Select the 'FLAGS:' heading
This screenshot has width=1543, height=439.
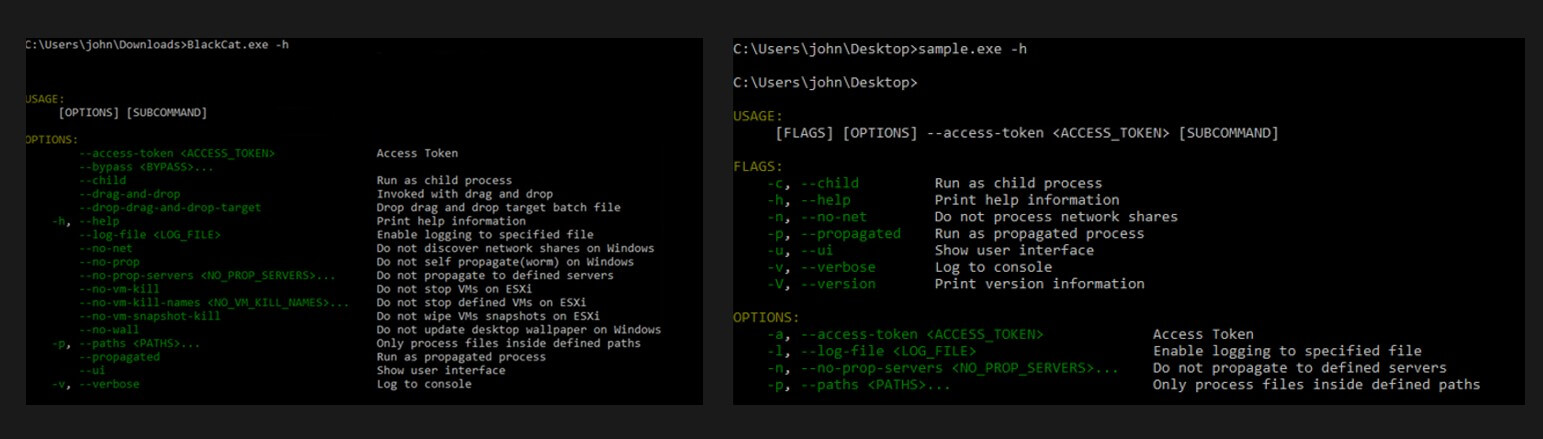tap(758, 166)
